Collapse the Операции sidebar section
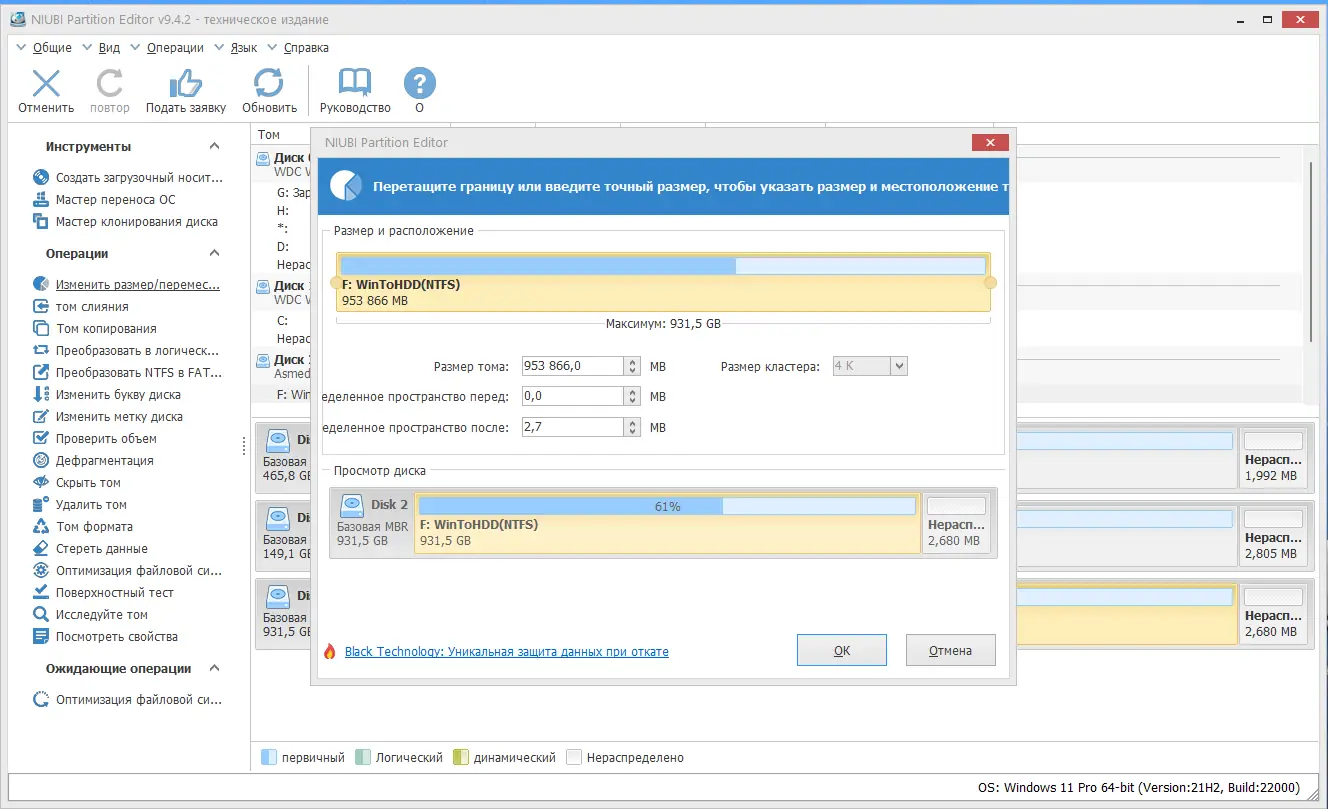Image resolution: width=1328 pixels, height=809 pixels. coord(214,254)
